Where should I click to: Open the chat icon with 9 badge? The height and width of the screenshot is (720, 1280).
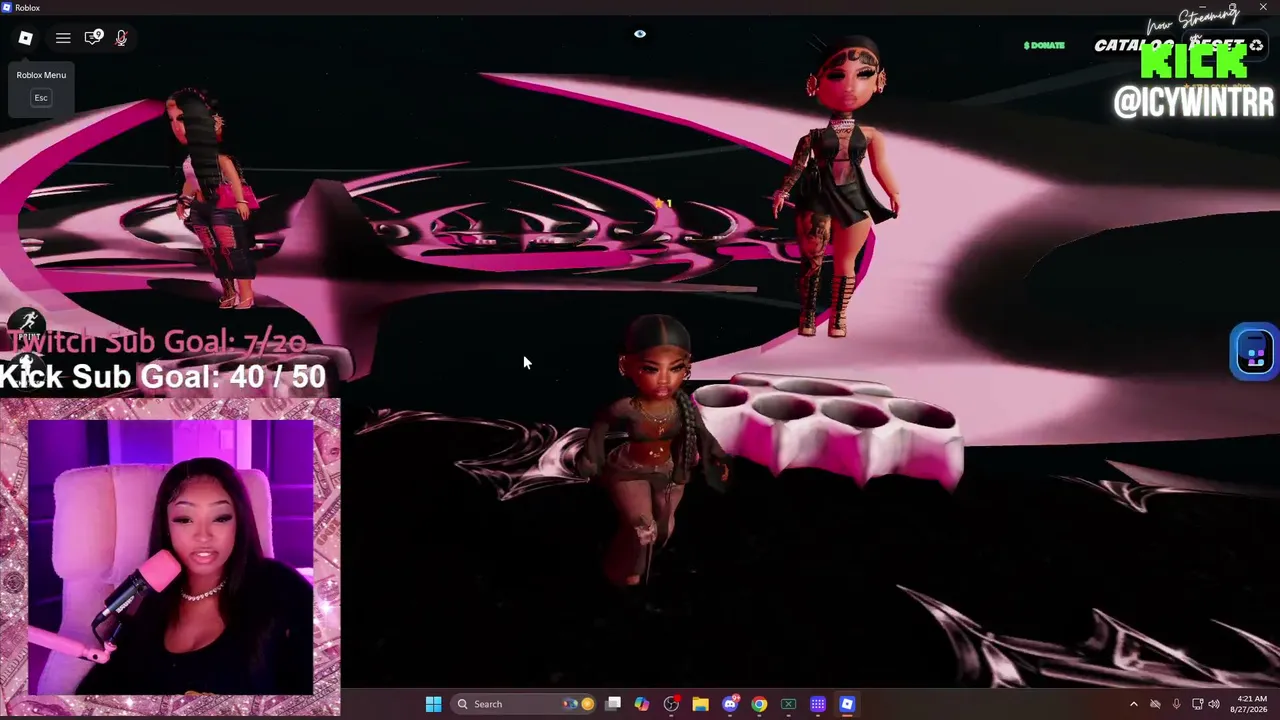[x=93, y=38]
